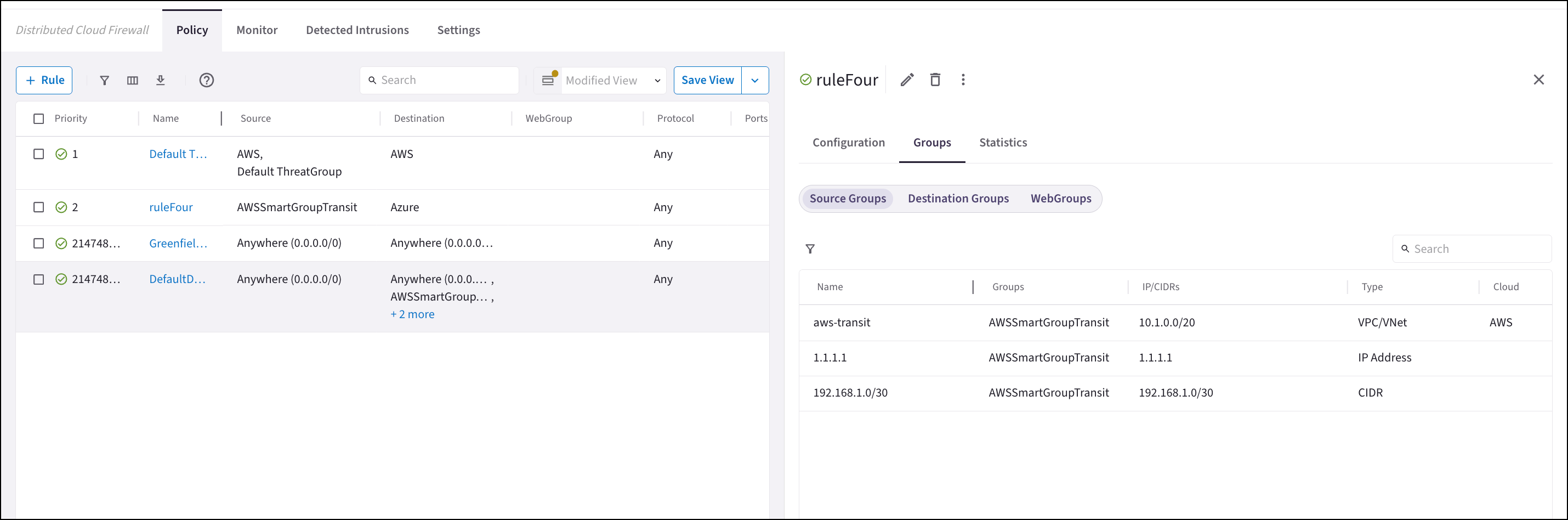Click the download rules icon
Screen dimensions: 1568x520
click(161, 81)
